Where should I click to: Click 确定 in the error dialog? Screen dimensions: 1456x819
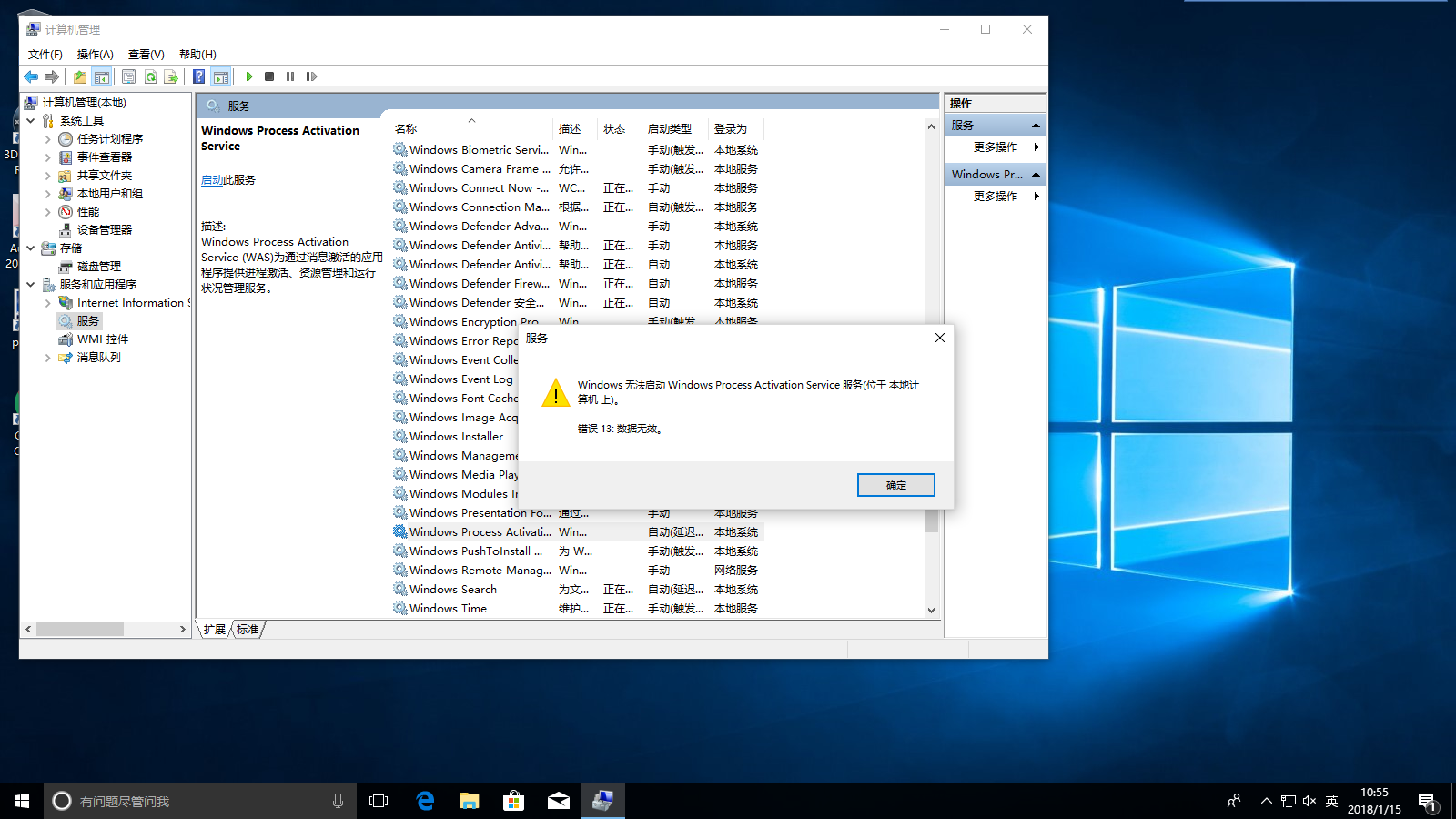tap(896, 485)
